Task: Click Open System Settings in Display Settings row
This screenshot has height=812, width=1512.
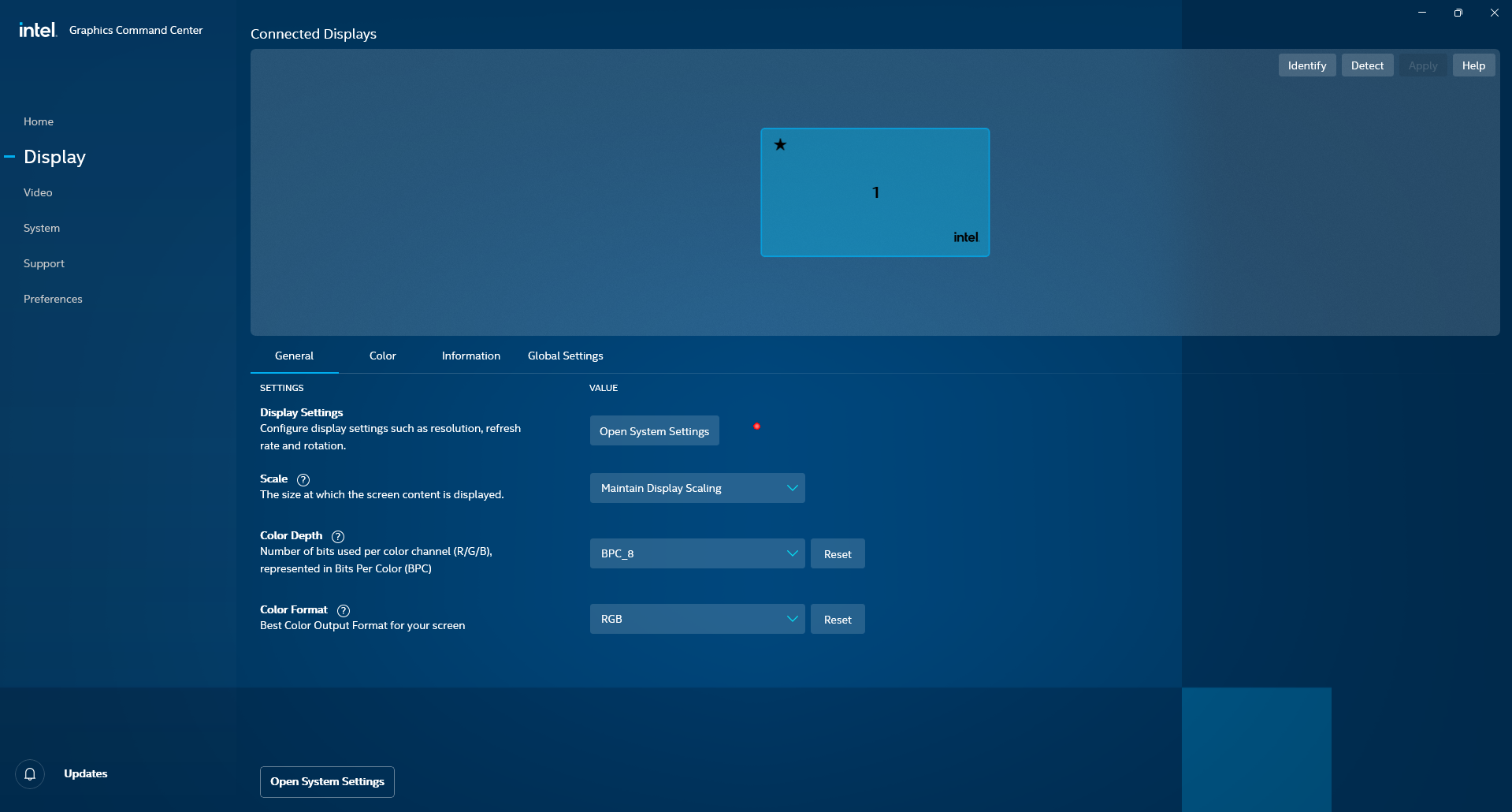Action: pos(654,430)
